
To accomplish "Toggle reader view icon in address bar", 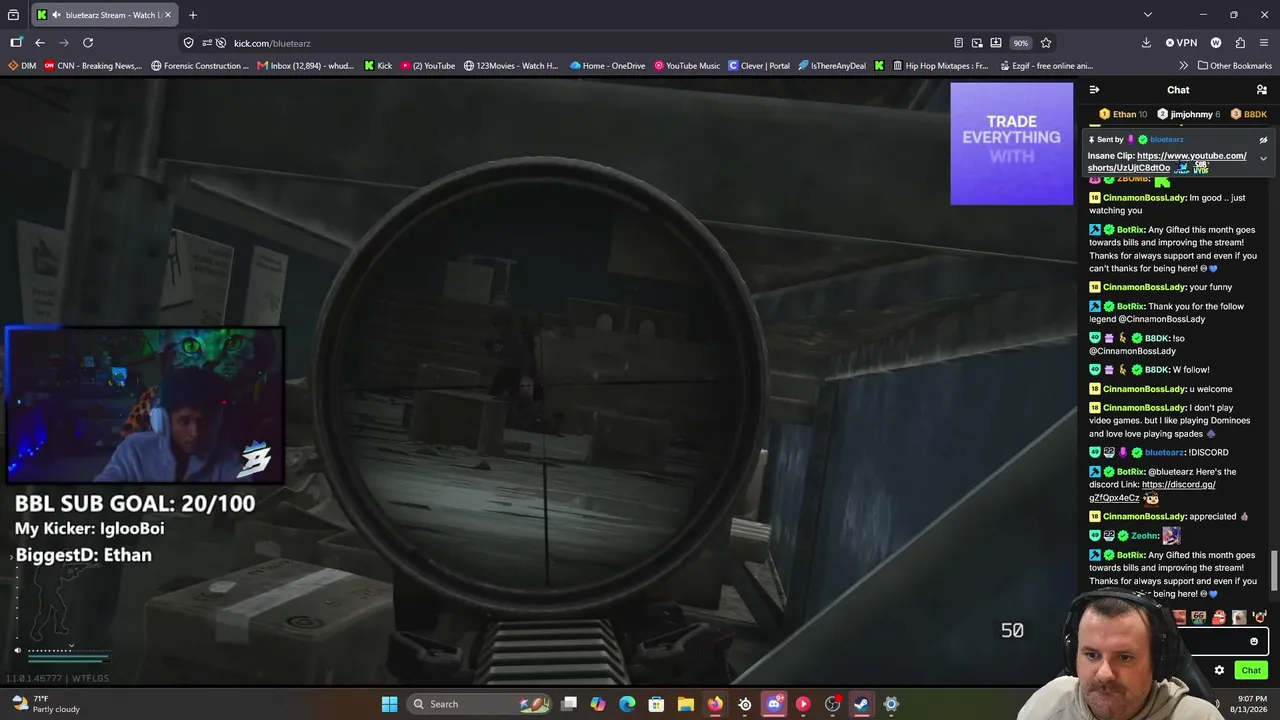I will (958, 43).
